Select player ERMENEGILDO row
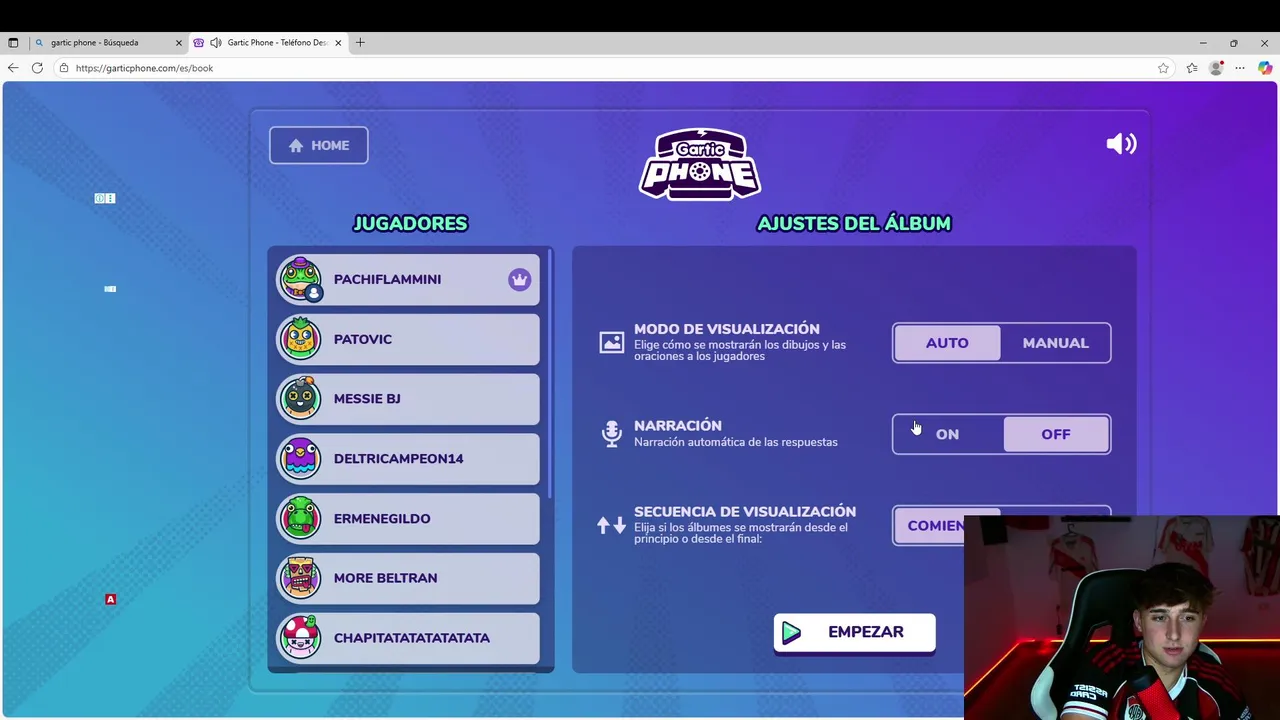Image resolution: width=1280 pixels, height=720 pixels. click(x=408, y=518)
